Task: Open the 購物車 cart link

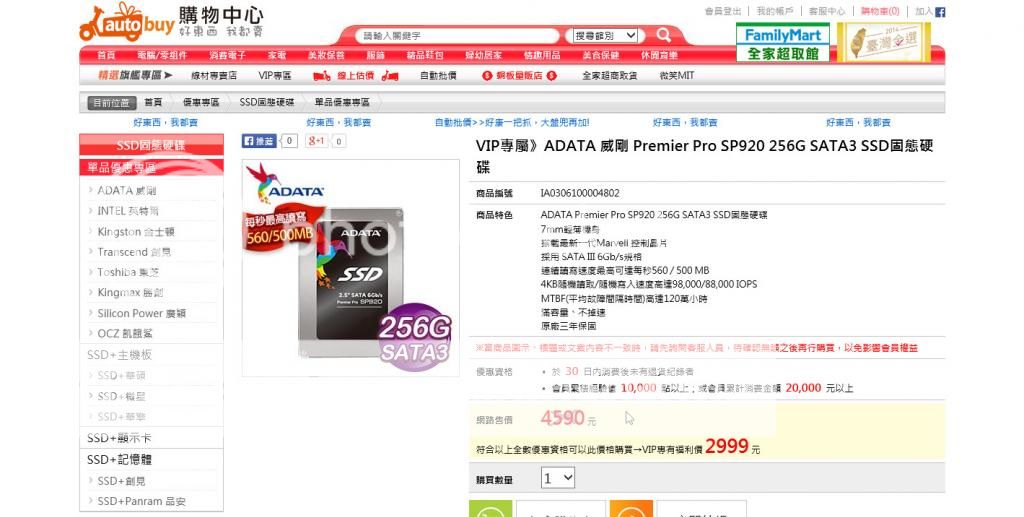Action: (880, 12)
